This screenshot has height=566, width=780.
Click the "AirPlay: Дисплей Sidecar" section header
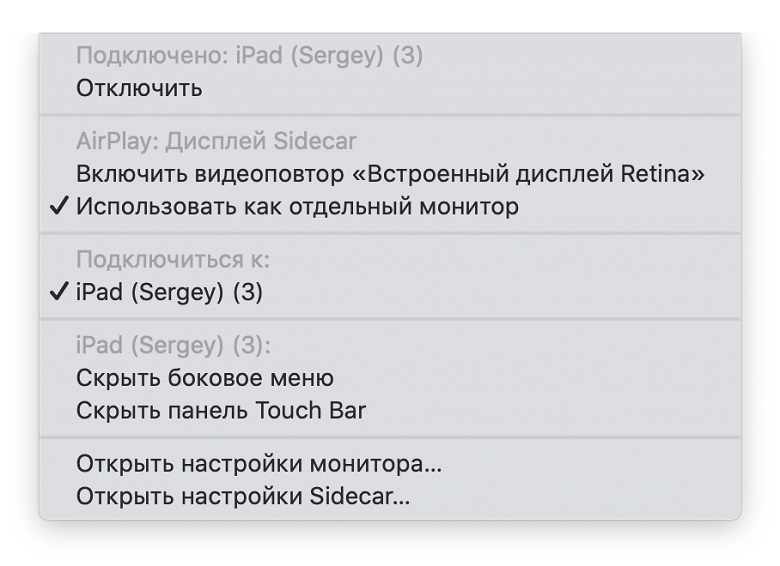(216, 142)
